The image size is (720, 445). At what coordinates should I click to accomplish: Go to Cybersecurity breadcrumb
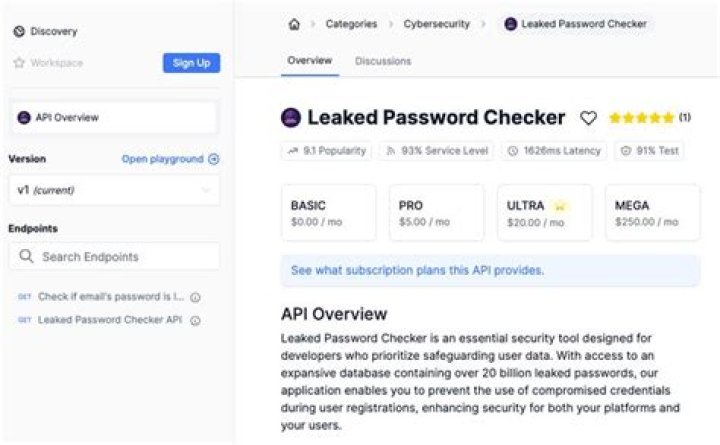(x=436, y=24)
